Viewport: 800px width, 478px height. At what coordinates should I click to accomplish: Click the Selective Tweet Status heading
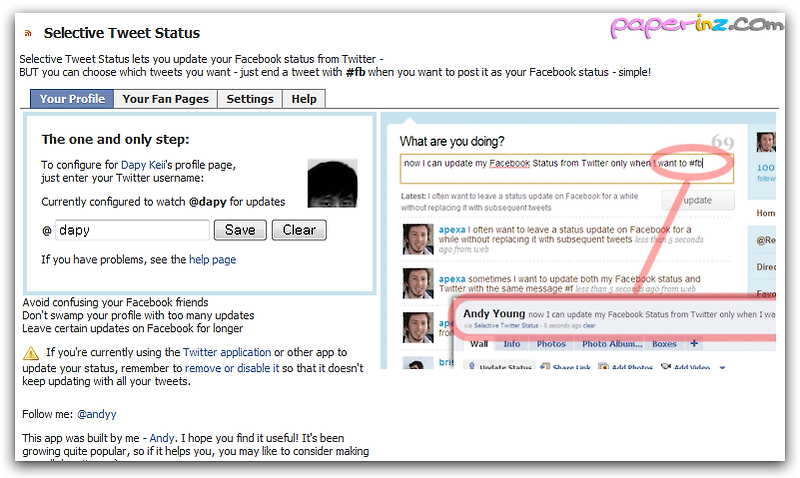pyautogui.click(x=122, y=33)
